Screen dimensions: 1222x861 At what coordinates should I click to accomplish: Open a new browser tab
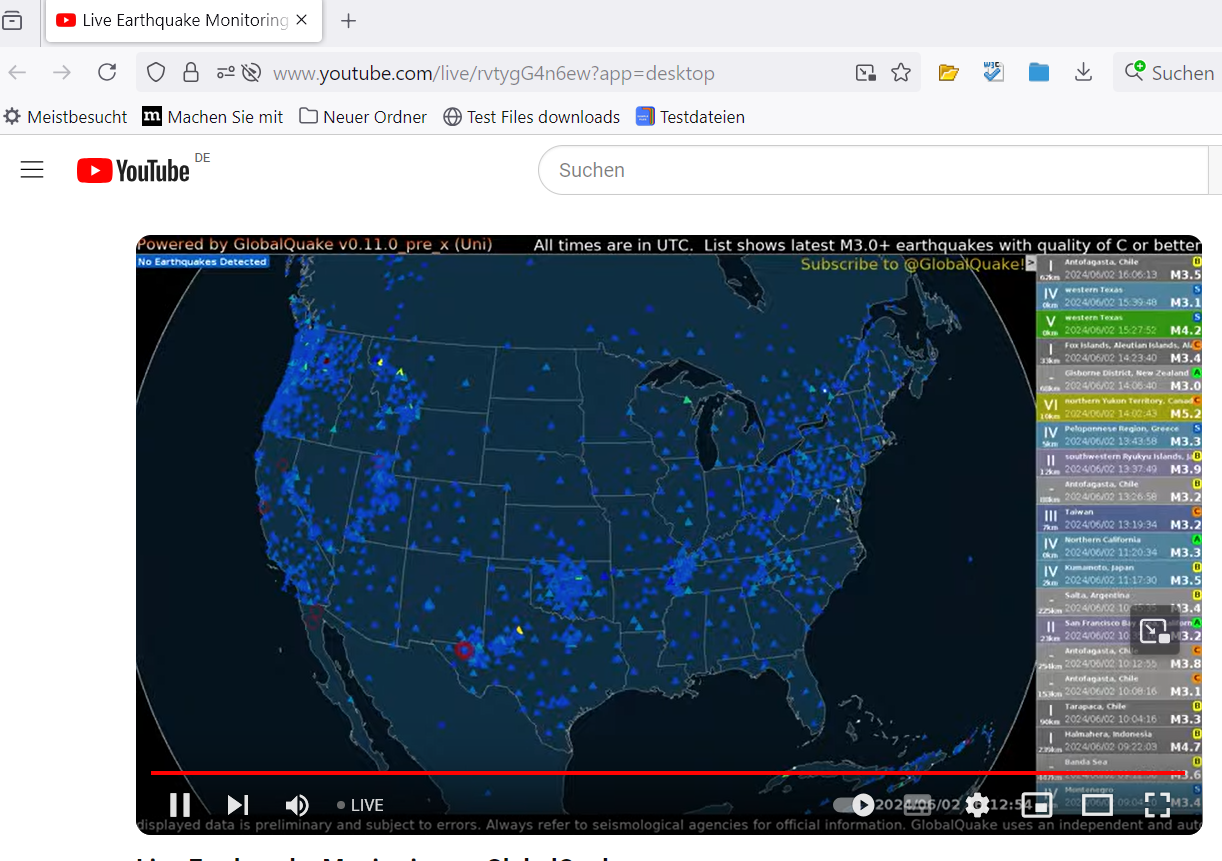point(348,21)
